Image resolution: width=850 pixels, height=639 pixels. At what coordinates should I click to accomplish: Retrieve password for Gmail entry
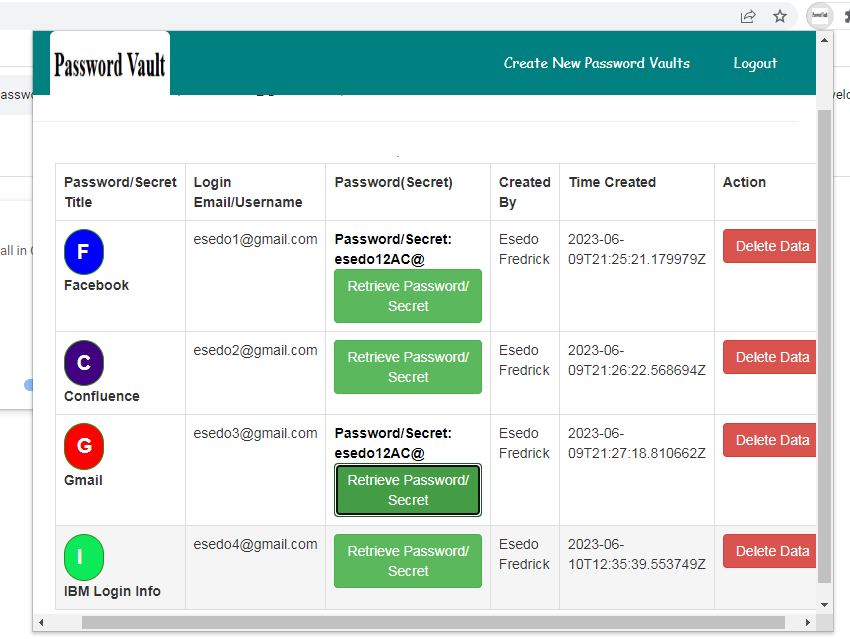tap(408, 490)
